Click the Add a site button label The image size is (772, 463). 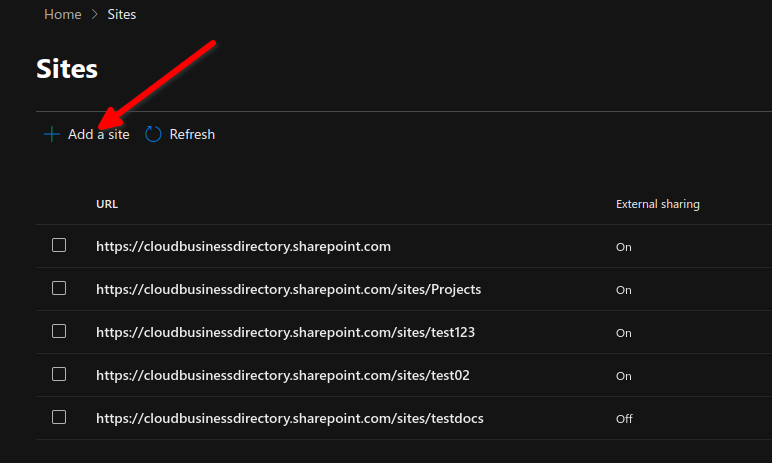point(98,134)
